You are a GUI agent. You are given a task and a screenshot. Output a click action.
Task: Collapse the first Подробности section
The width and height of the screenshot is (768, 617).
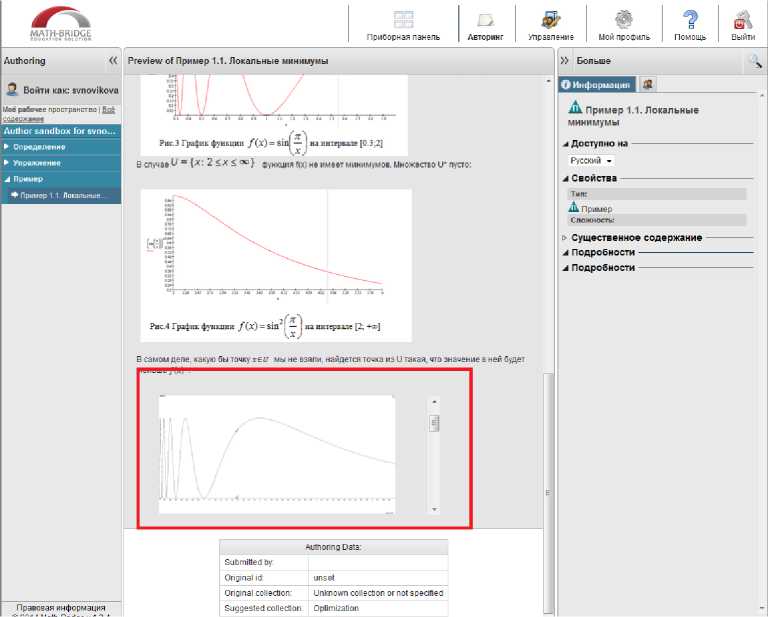(565, 253)
